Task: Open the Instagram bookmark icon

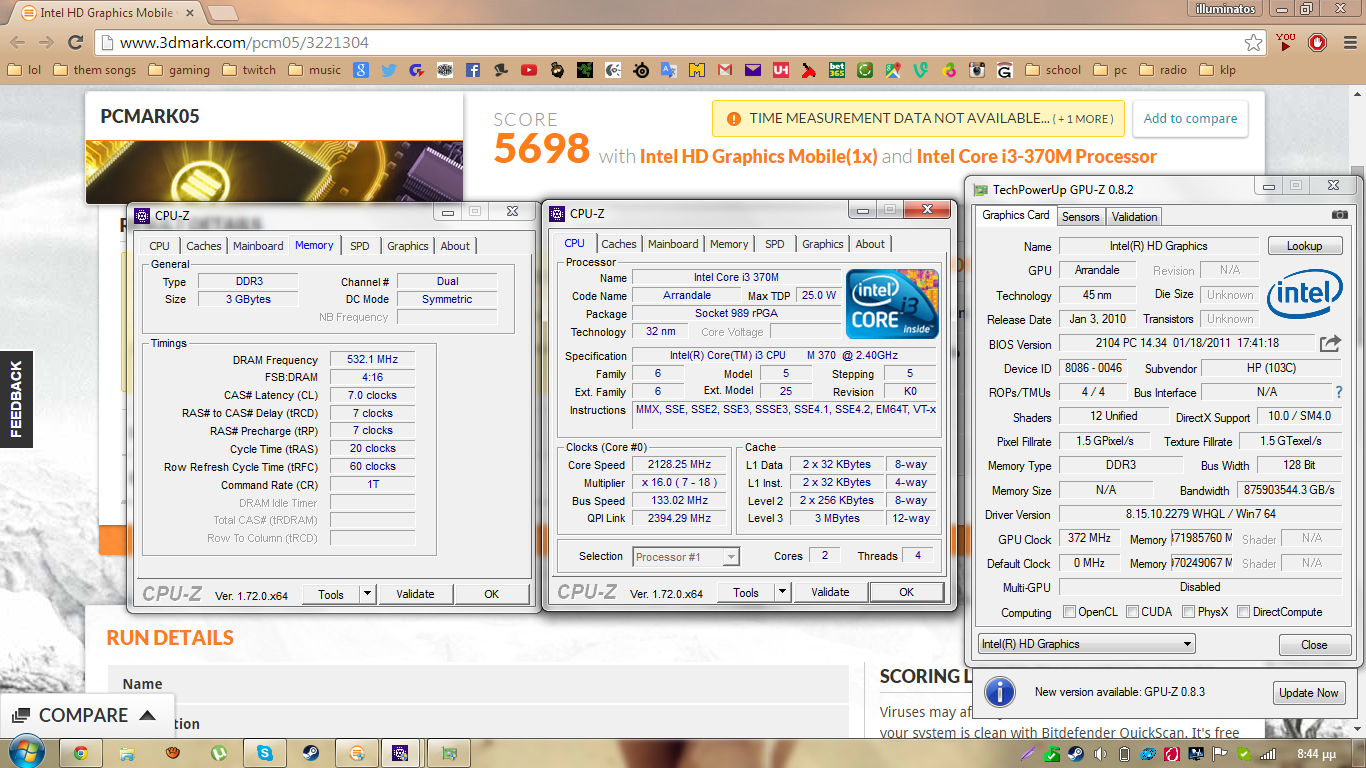Action: [x=977, y=70]
